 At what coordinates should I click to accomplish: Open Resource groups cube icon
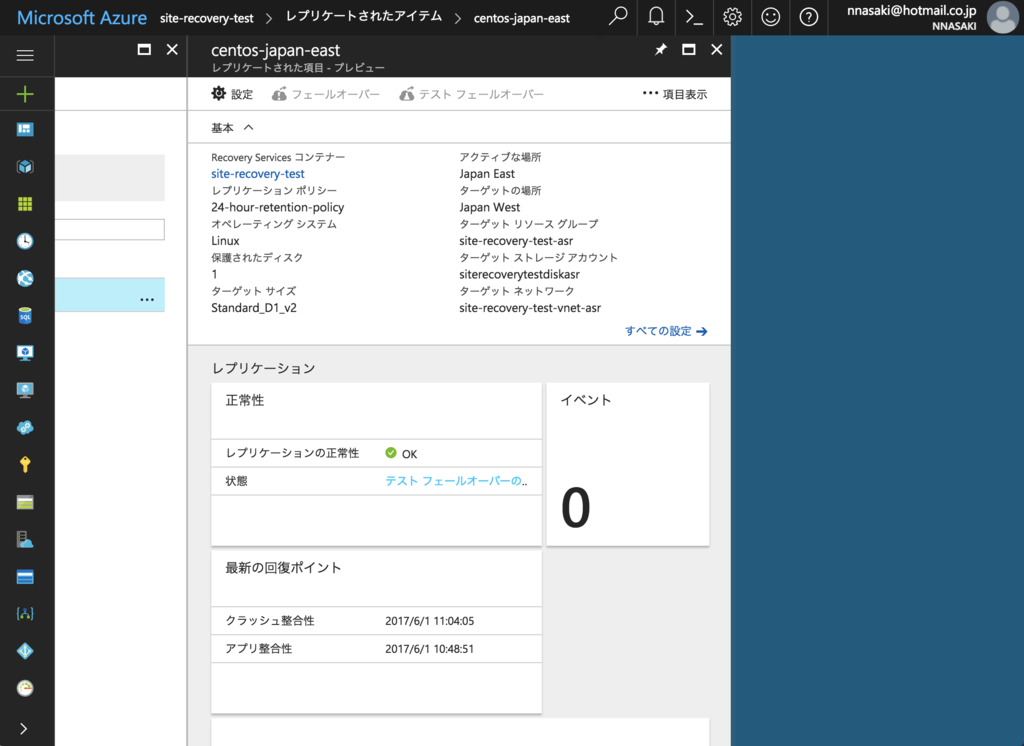click(x=25, y=167)
